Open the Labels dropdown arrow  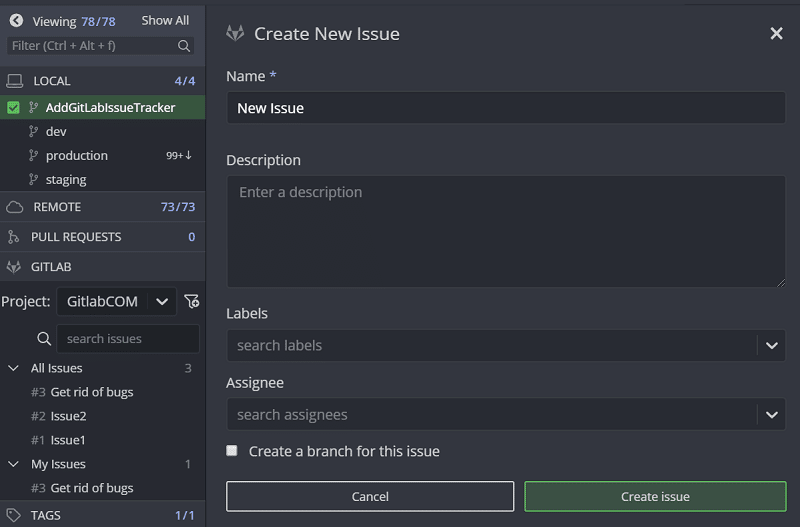tap(771, 346)
